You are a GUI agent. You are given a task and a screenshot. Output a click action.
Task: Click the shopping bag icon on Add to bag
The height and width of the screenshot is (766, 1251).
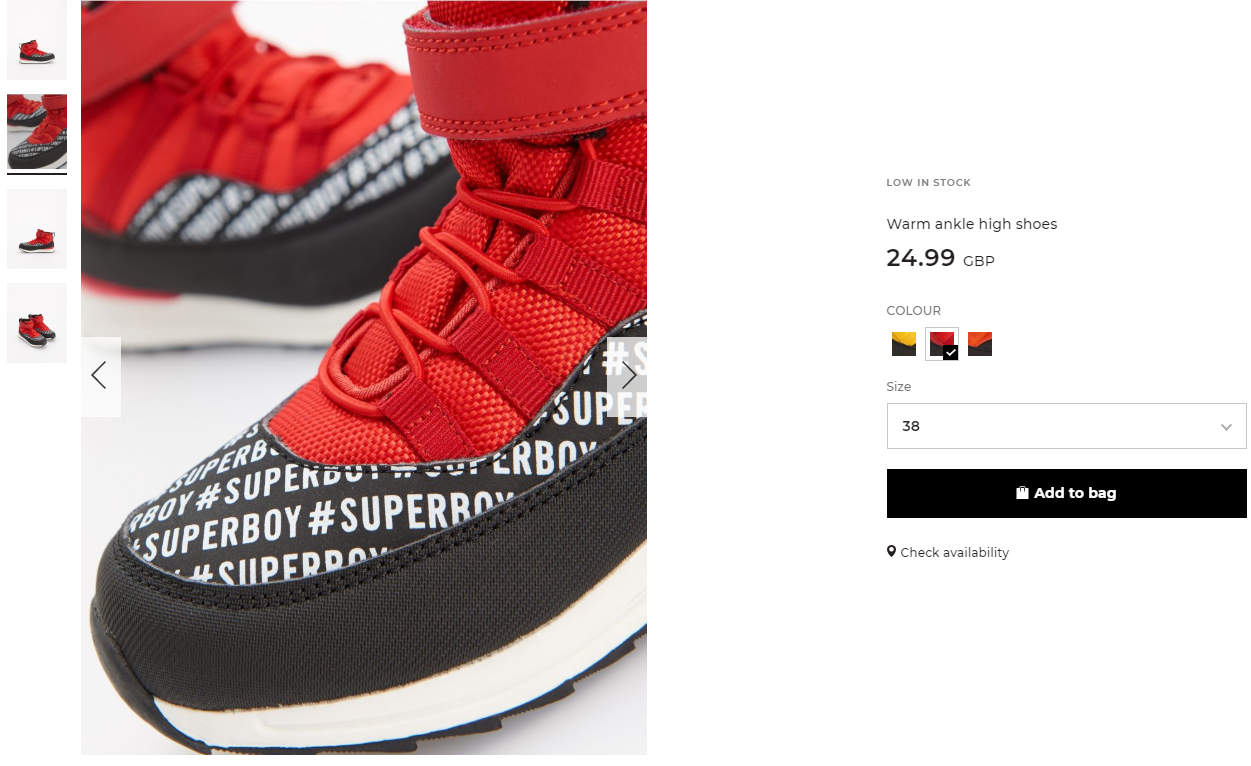coord(1022,493)
